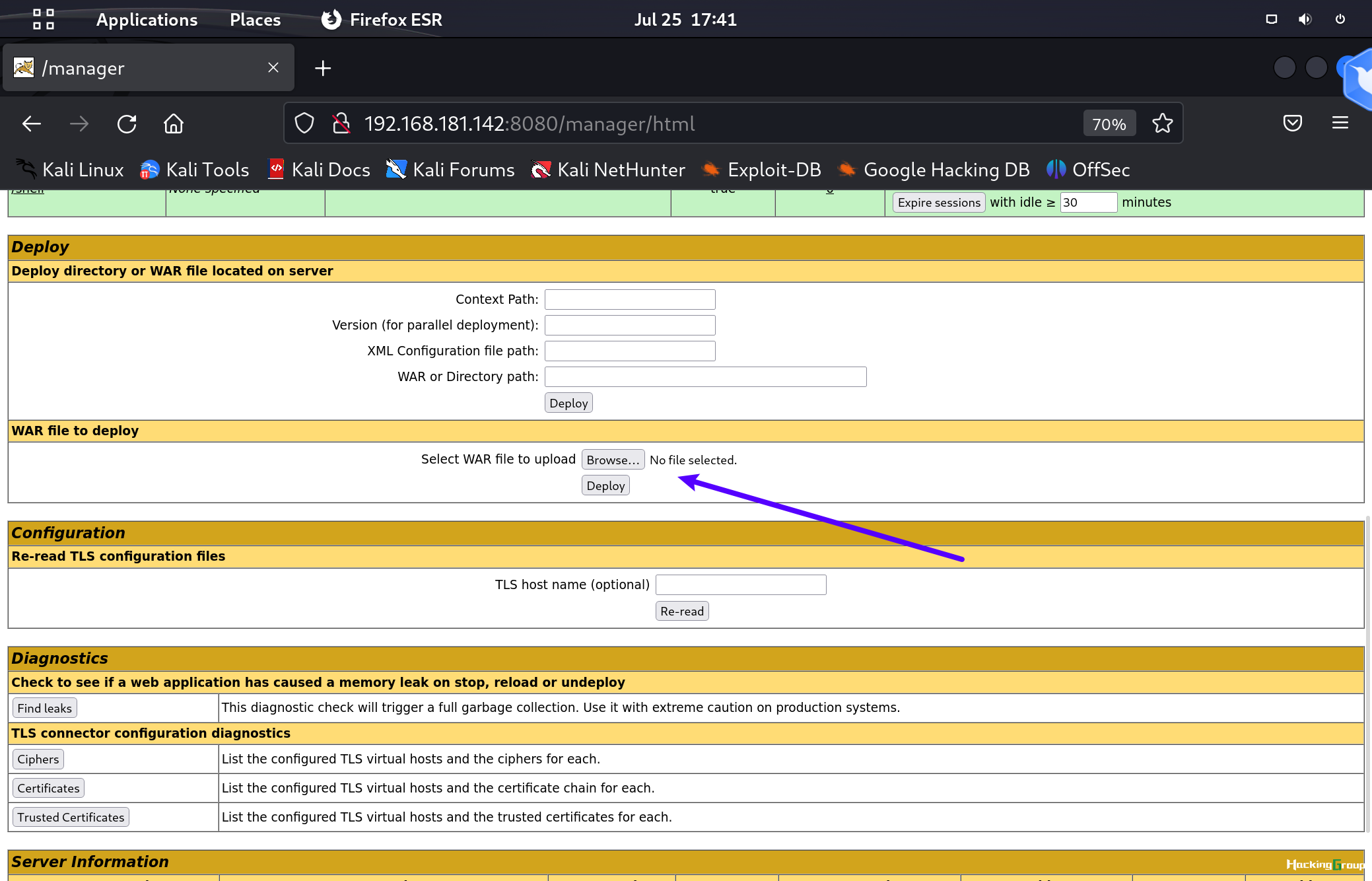Open the Firefox hamburger menu
1372x881 pixels.
click(x=1340, y=123)
